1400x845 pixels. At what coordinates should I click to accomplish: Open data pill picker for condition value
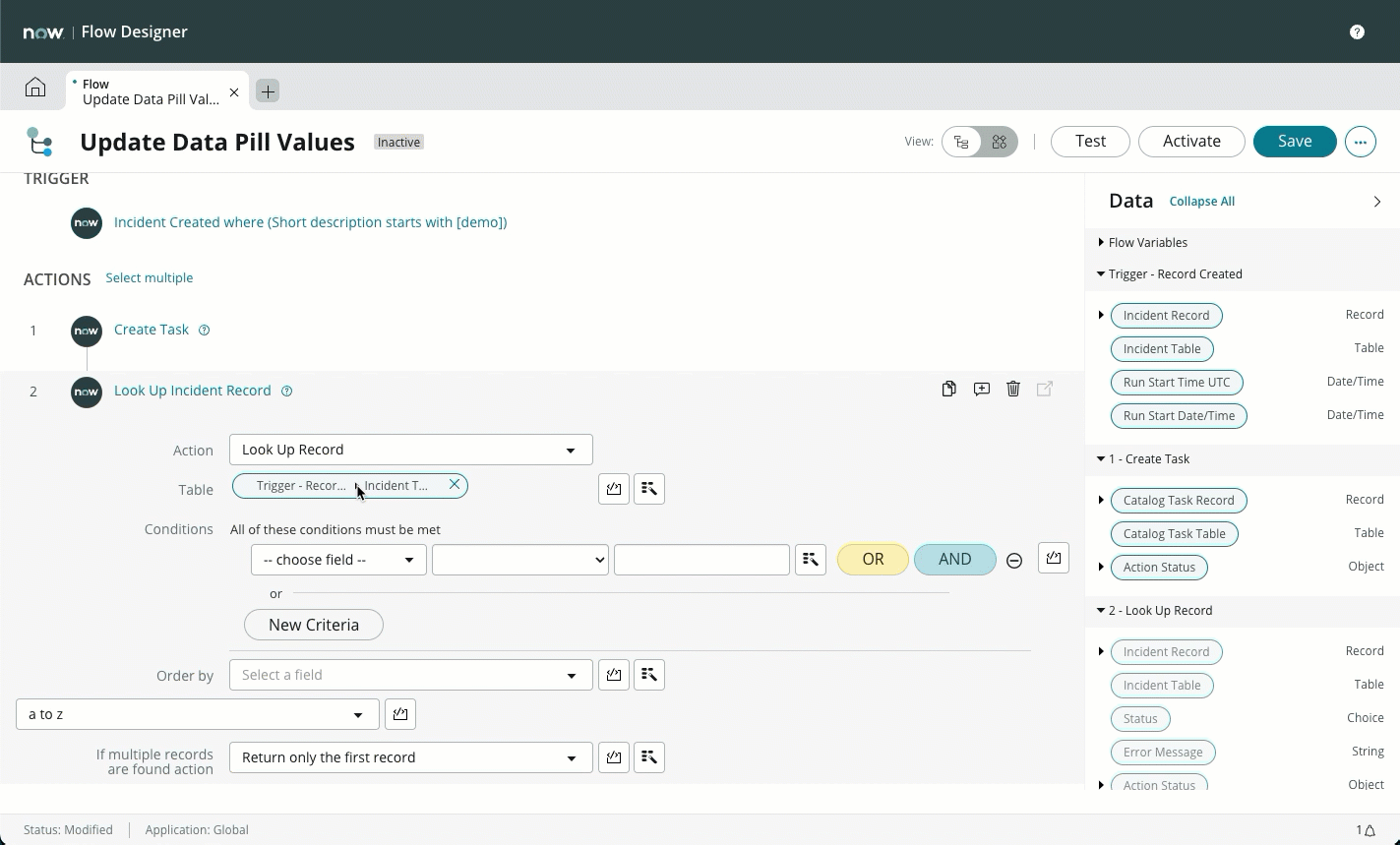(811, 560)
